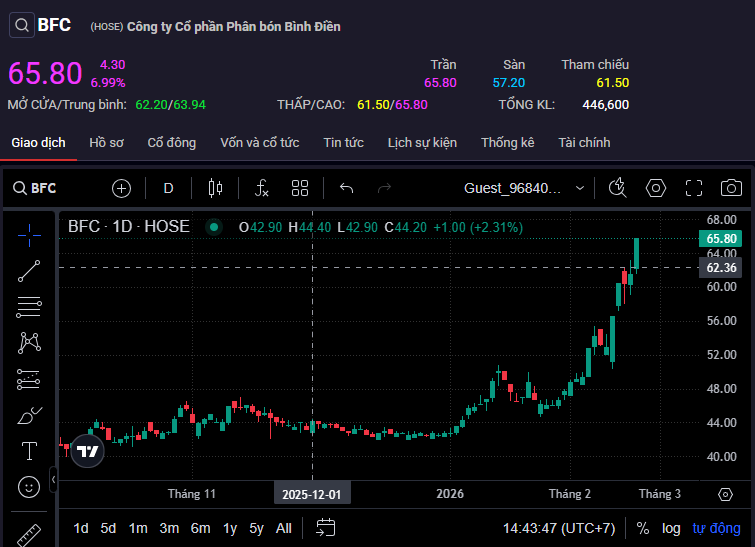Toggle tự động auto scale
The image size is (755, 547).
click(716, 528)
